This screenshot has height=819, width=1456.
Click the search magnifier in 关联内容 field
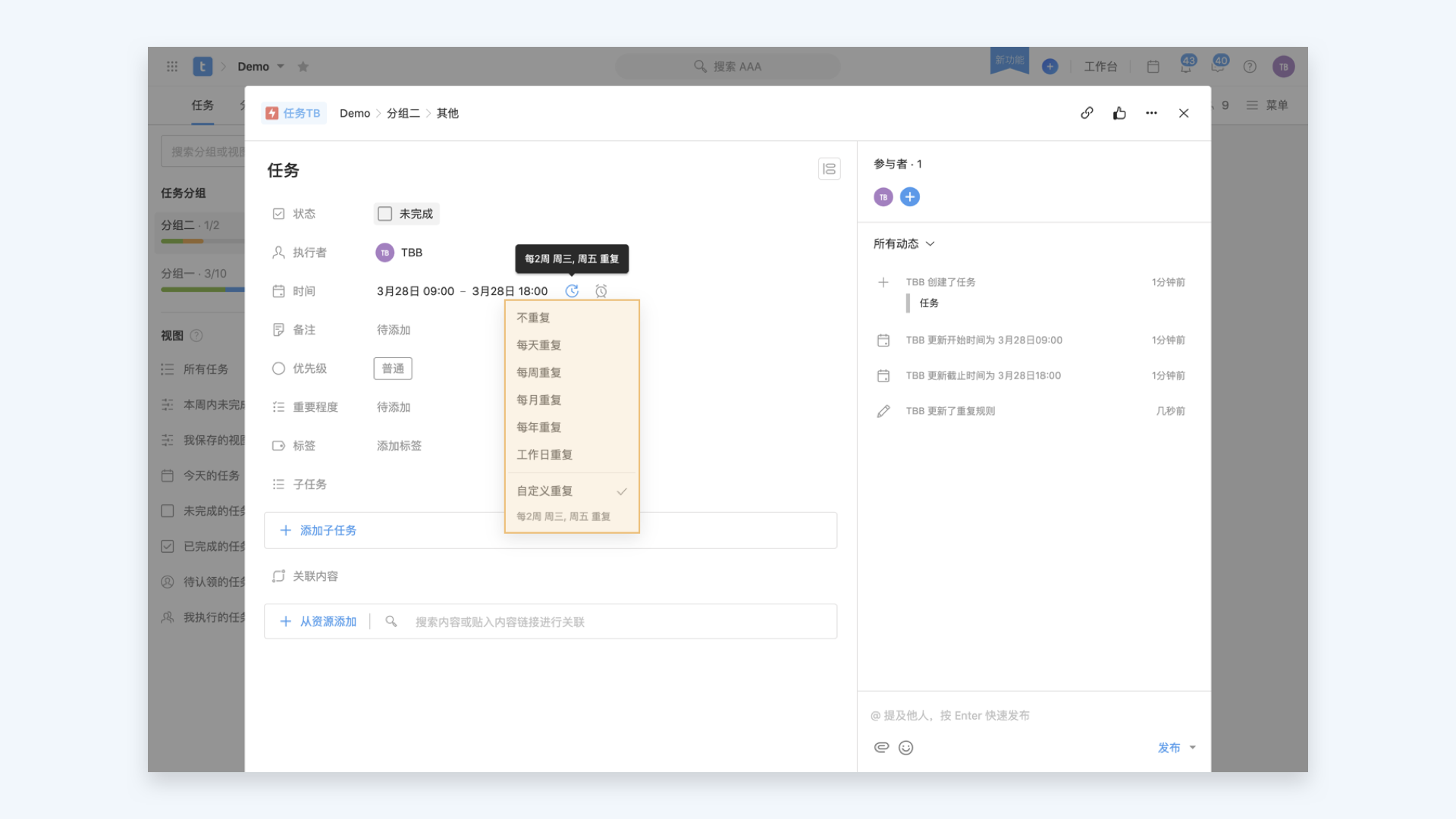tap(391, 622)
